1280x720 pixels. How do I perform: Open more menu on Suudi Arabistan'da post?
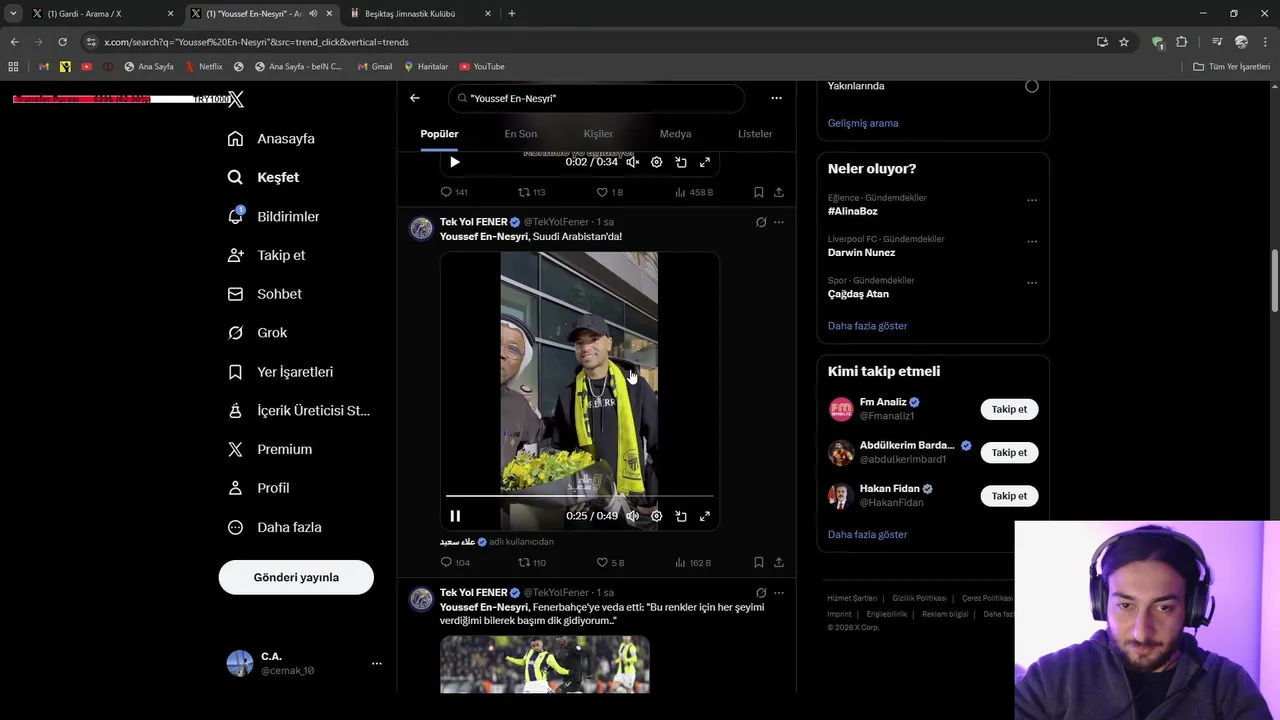pyautogui.click(x=779, y=222)
